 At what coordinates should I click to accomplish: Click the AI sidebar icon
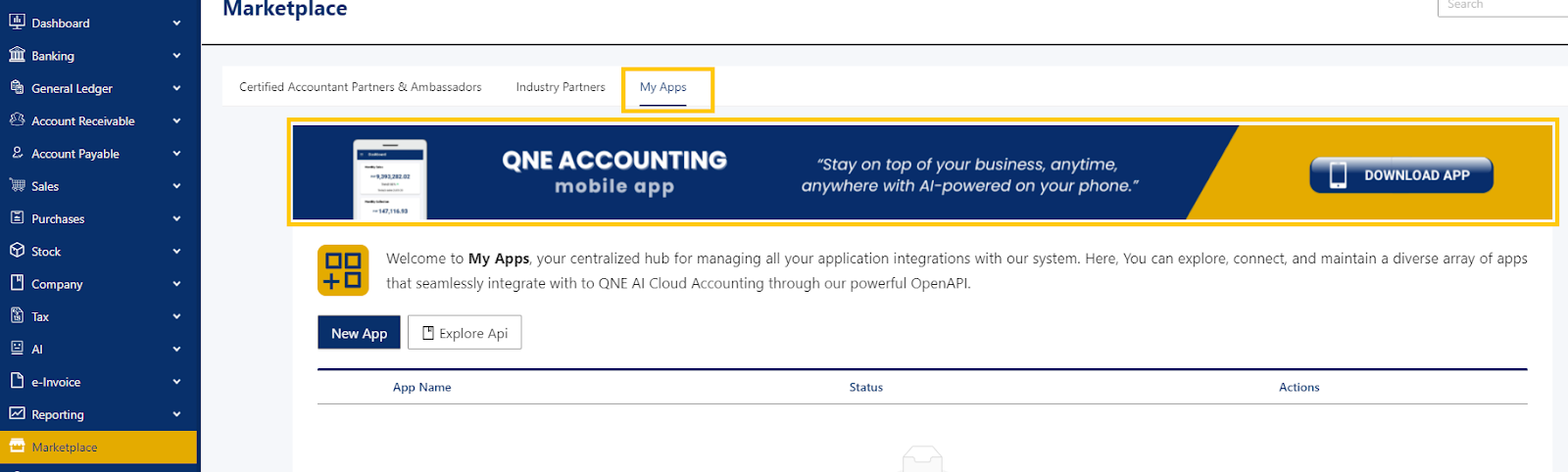pos(17,348)
